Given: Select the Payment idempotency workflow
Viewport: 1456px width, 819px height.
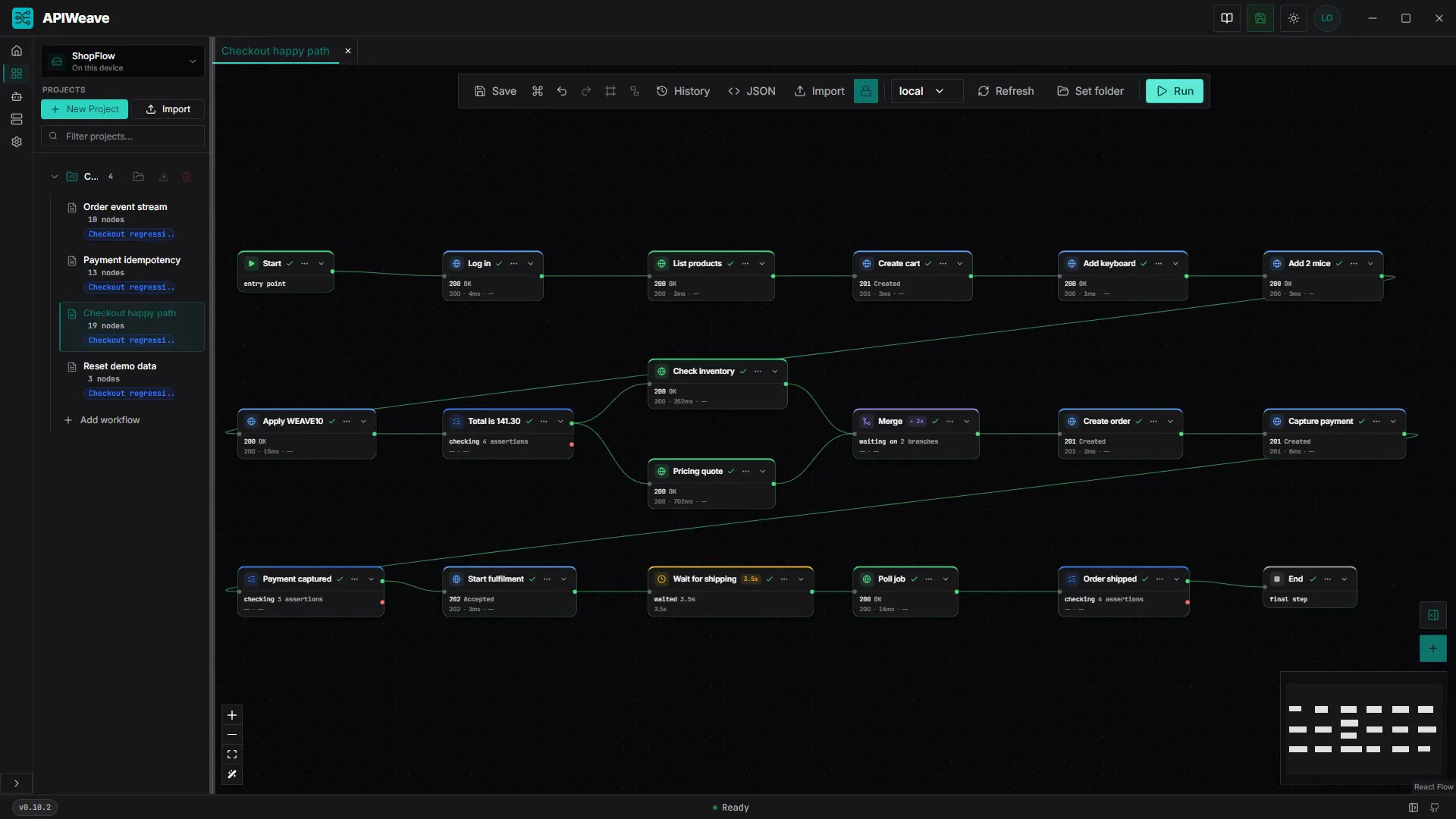Looking at the screenshot, I should (132, 274).
